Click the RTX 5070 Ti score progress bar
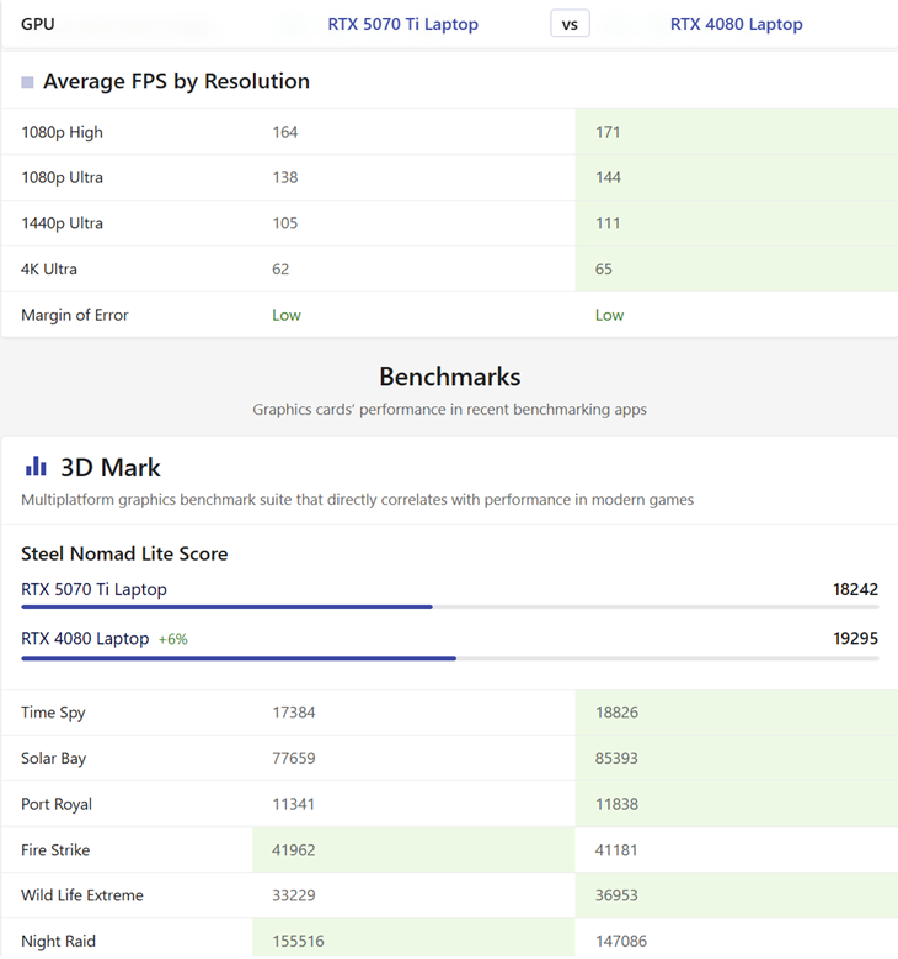The height and width of the screenshot is (959, 898). (450, 607)
